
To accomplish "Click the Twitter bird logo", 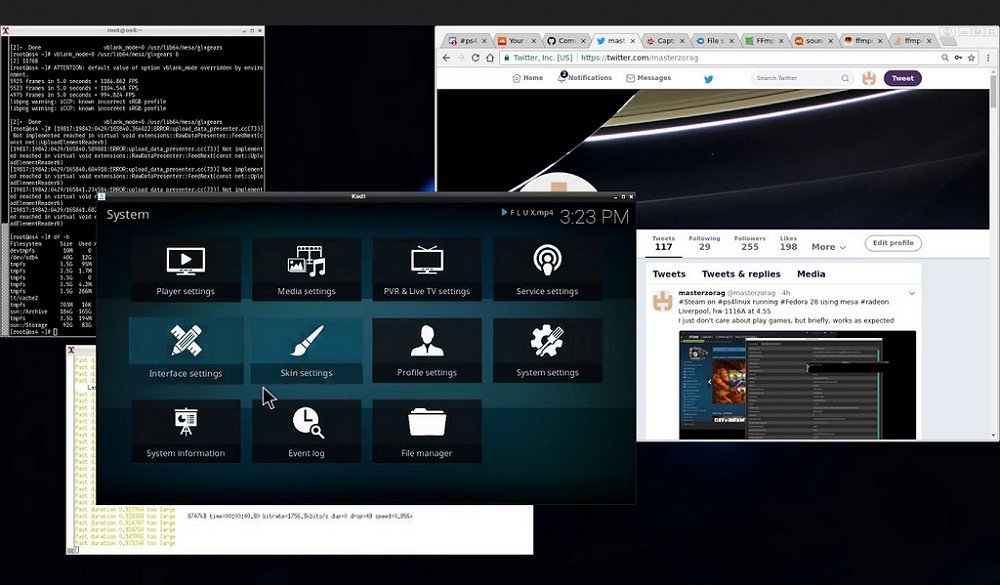I will point(709,79).
